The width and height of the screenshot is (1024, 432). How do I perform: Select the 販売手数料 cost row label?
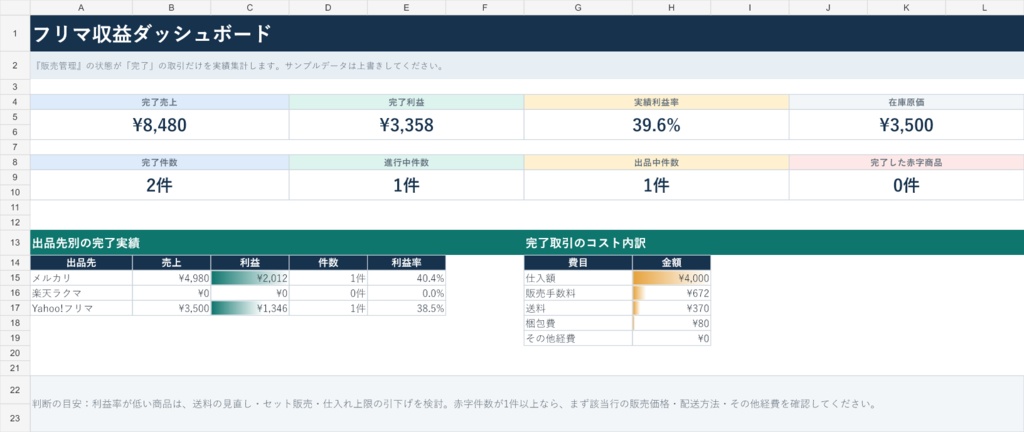578,293
